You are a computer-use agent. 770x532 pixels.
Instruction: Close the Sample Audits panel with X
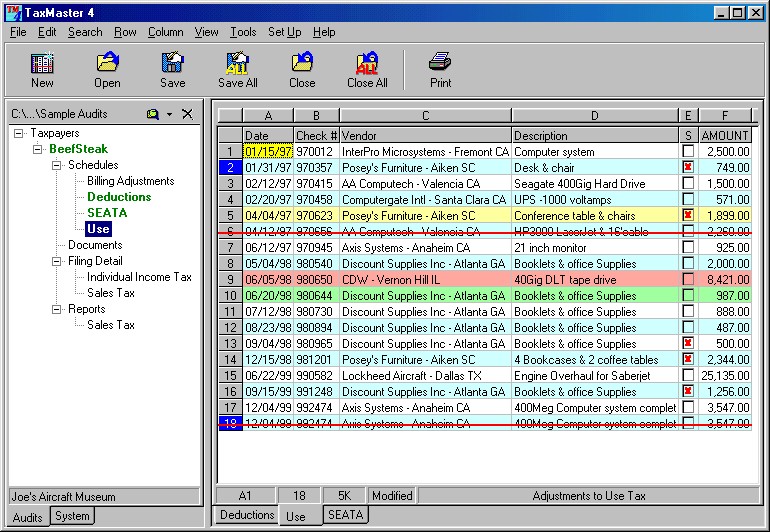pyautogui.click(x=187, y=114)
